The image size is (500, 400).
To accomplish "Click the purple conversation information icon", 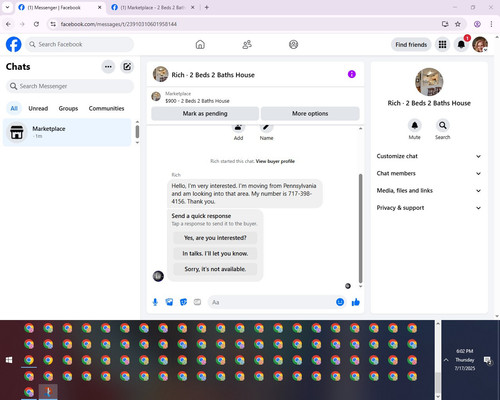I will tap(352, 74).
